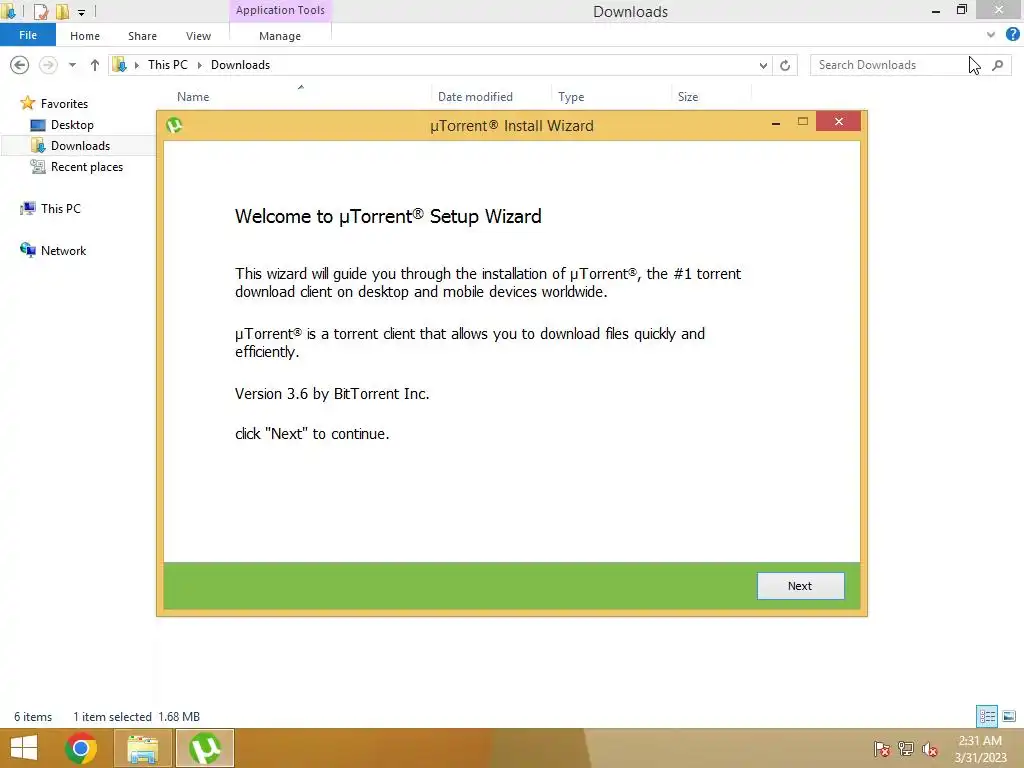Go up one folder level
The image size is (1024, 768).
click(x=95, y=65)
